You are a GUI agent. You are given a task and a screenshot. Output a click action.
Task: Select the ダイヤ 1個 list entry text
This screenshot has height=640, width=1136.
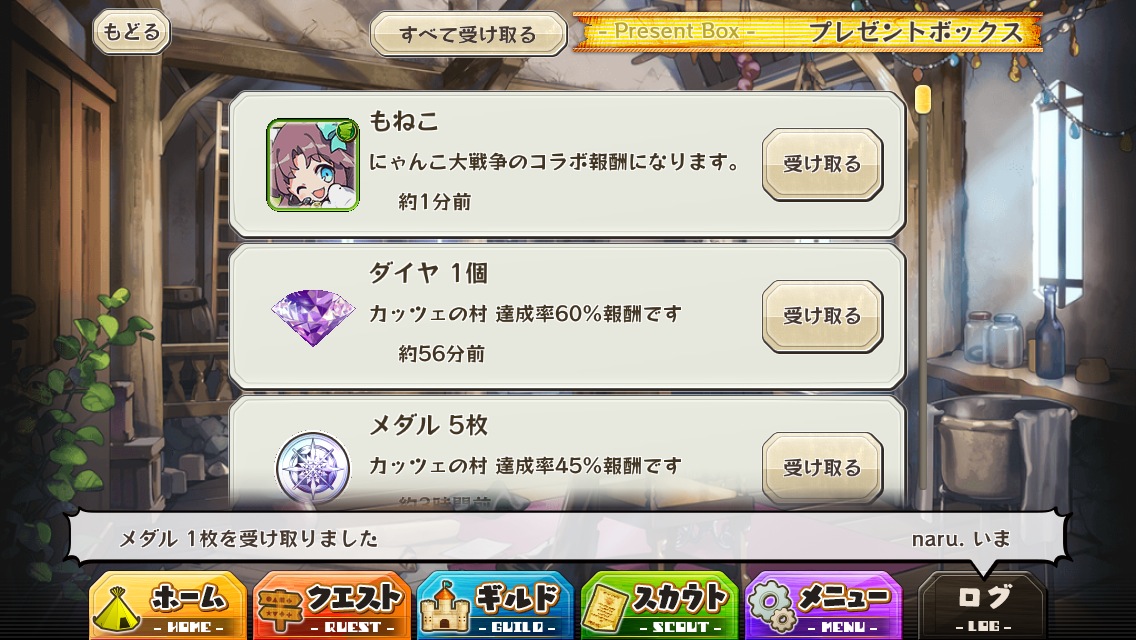pos(428,273)
